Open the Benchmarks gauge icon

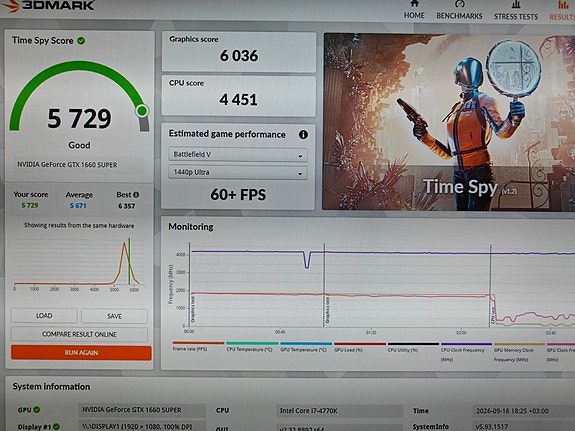pos(459,4)
